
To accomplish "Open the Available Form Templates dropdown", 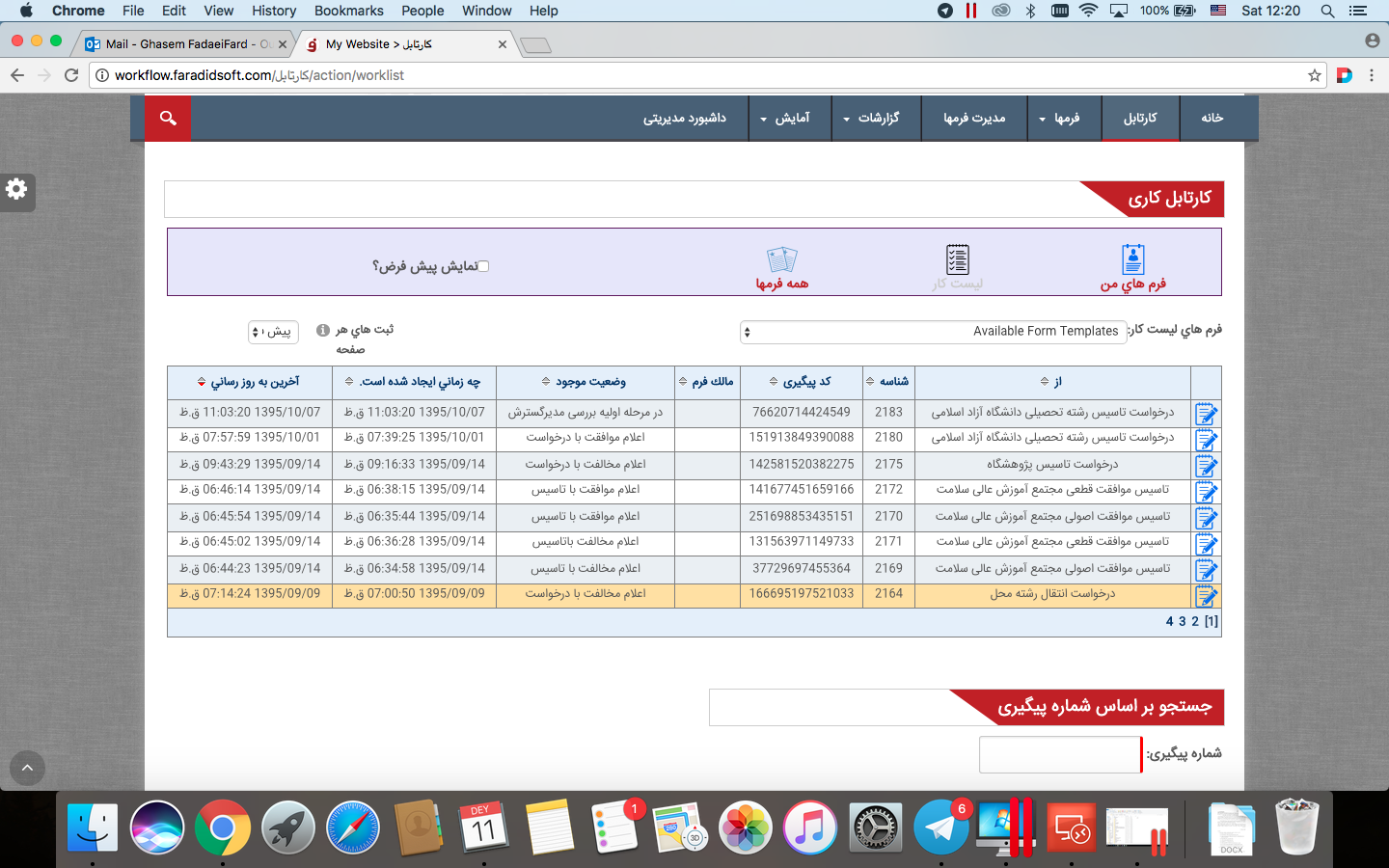I will point(933,332).
